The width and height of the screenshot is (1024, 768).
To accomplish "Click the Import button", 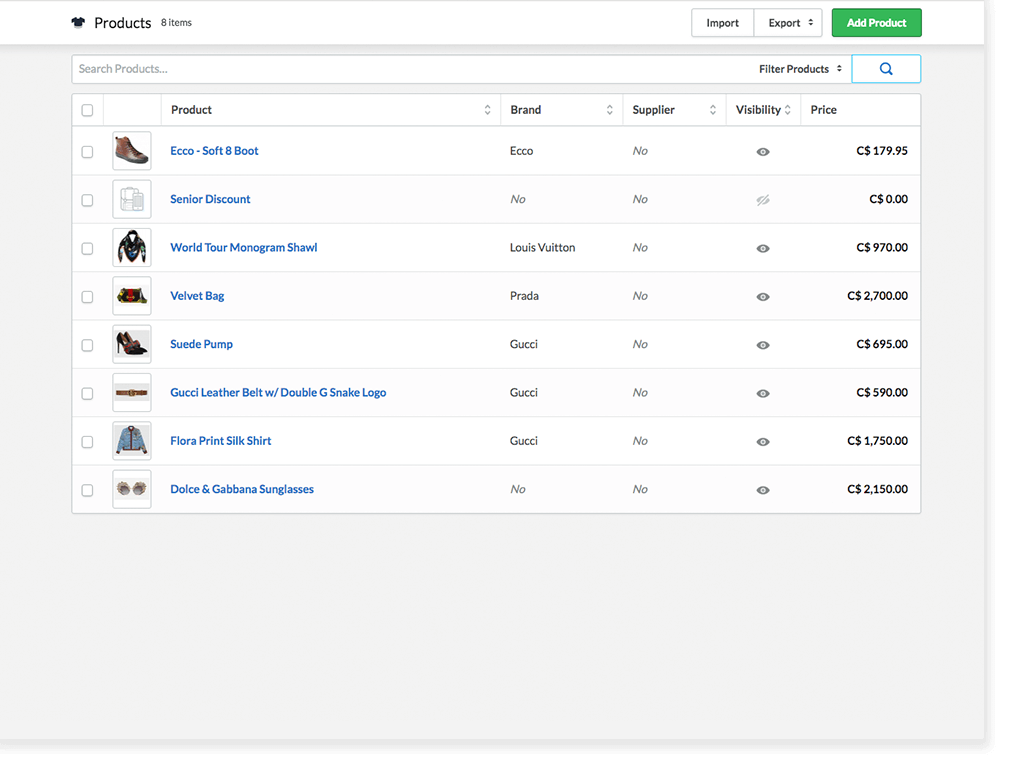I will (722, 23).
